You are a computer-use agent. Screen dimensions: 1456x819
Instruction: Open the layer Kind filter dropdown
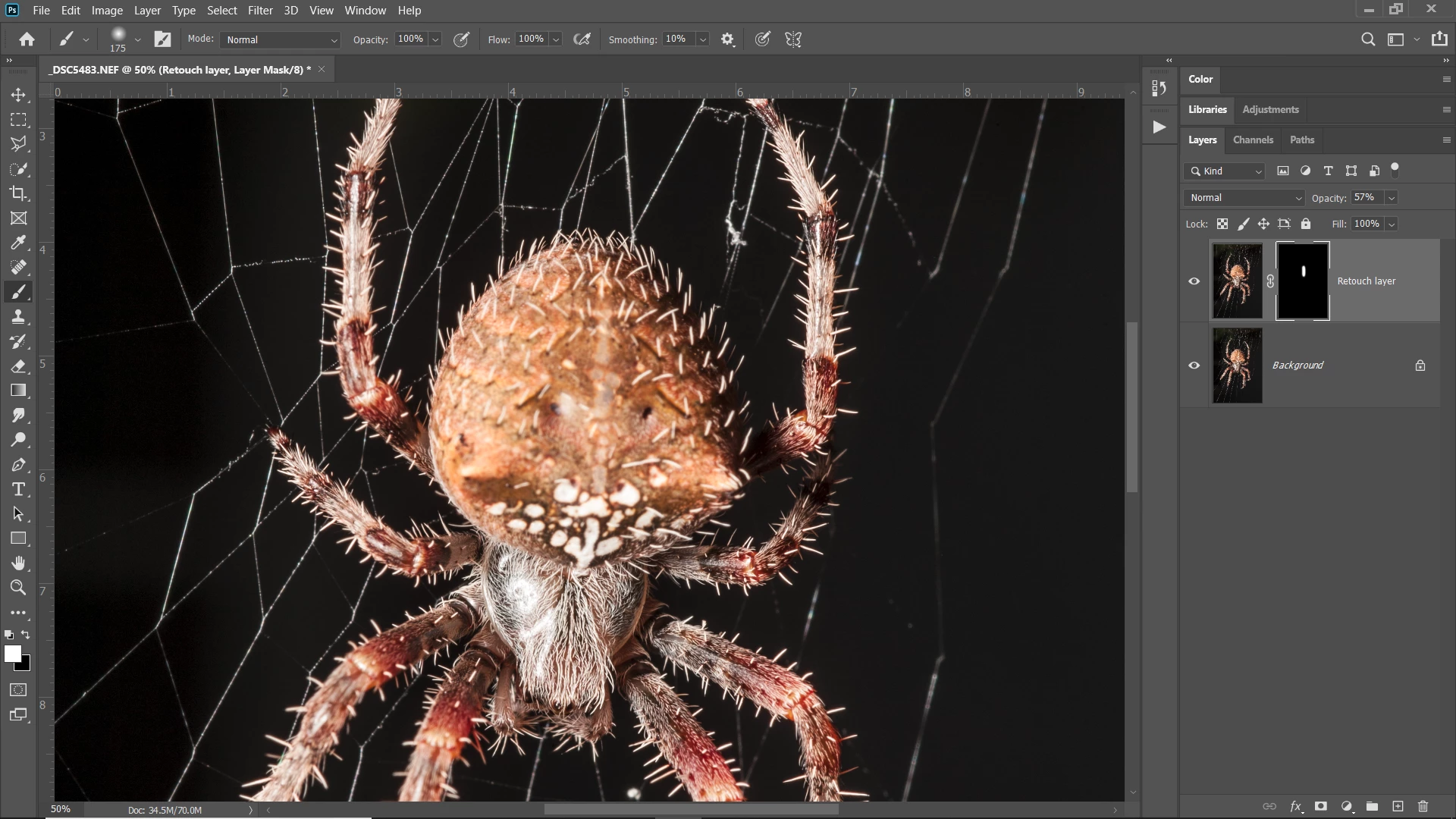click(1225, 171)
